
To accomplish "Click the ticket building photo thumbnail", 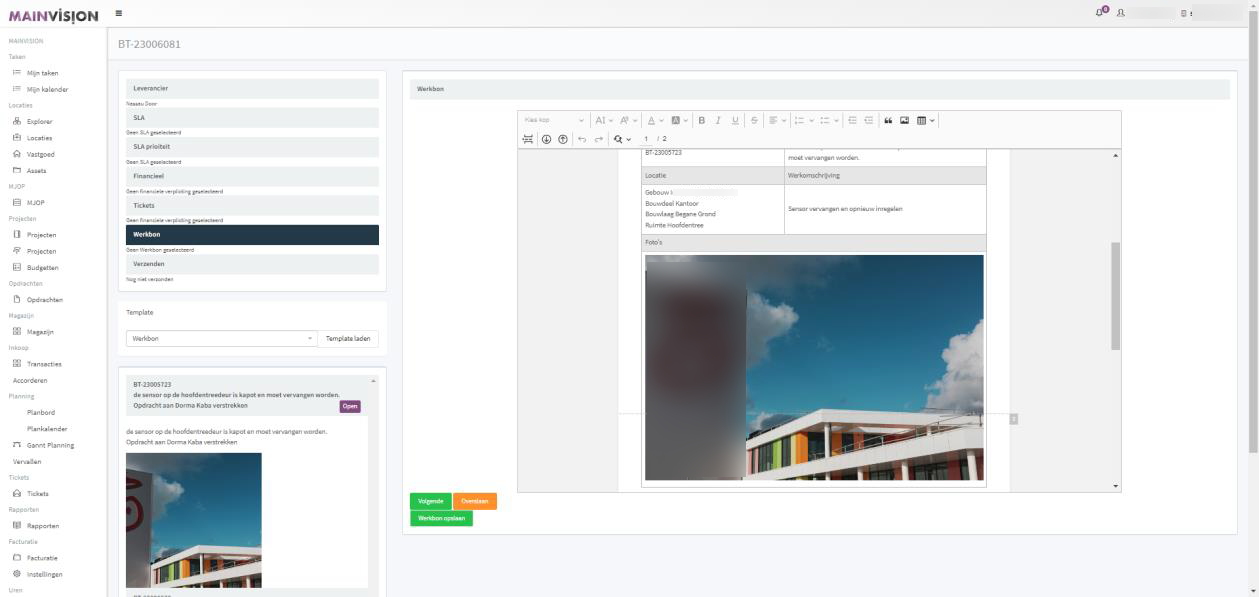I will 193,520.
